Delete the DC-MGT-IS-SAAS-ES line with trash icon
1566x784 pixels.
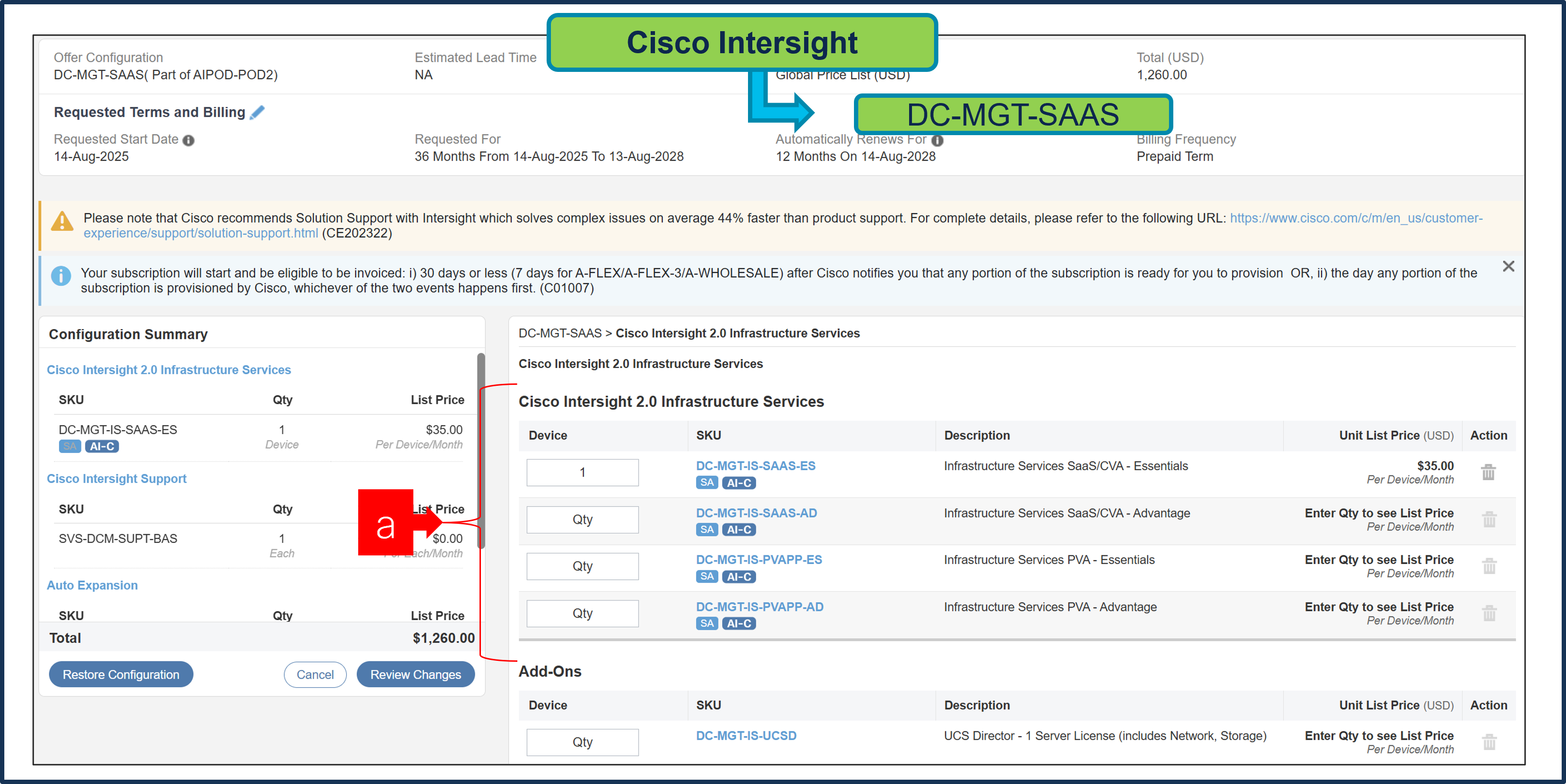tap(1488, 472)
